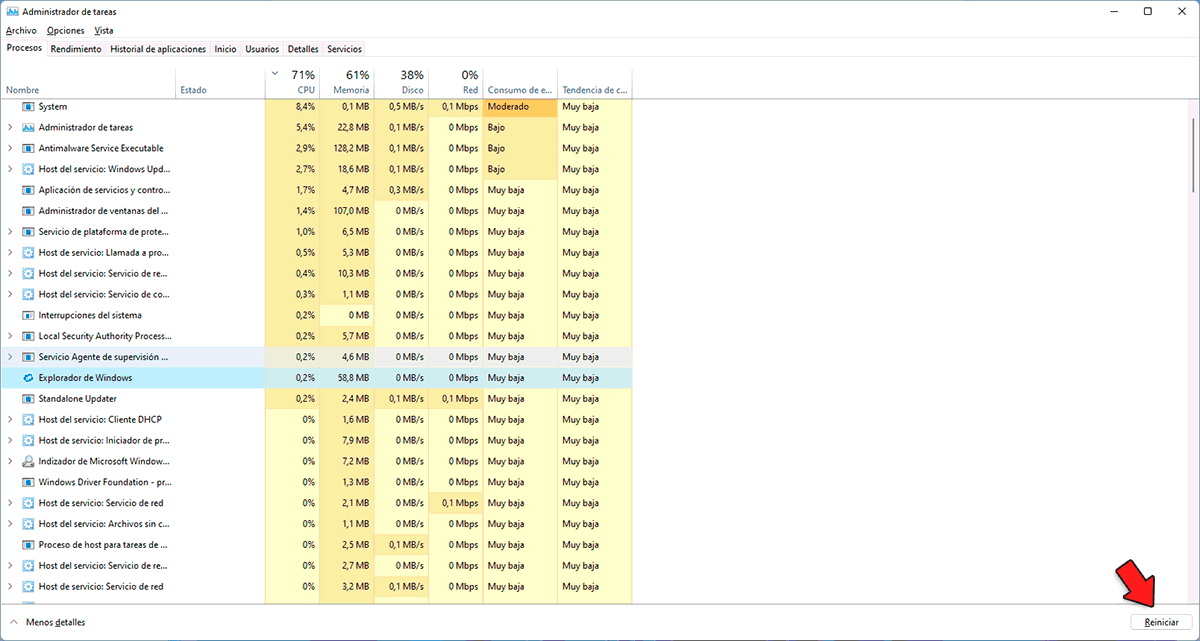Viewport: 1200px width, 641px height.
Task: Click the Task Manager title bar app icon
Action: pyautogui.click(x=12, y=11)
